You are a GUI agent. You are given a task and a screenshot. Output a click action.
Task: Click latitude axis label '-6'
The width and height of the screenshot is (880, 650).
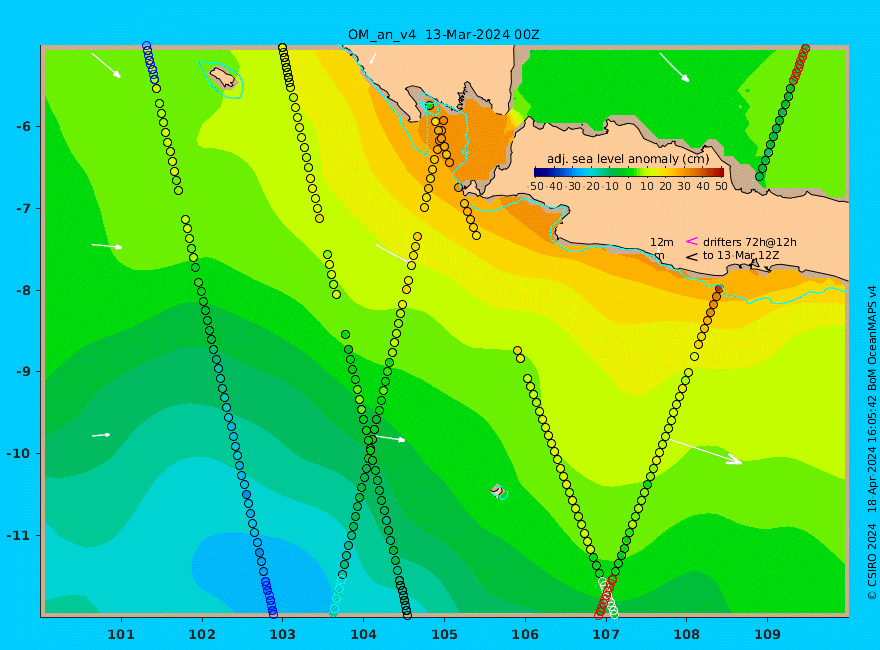tap(24, 126)
